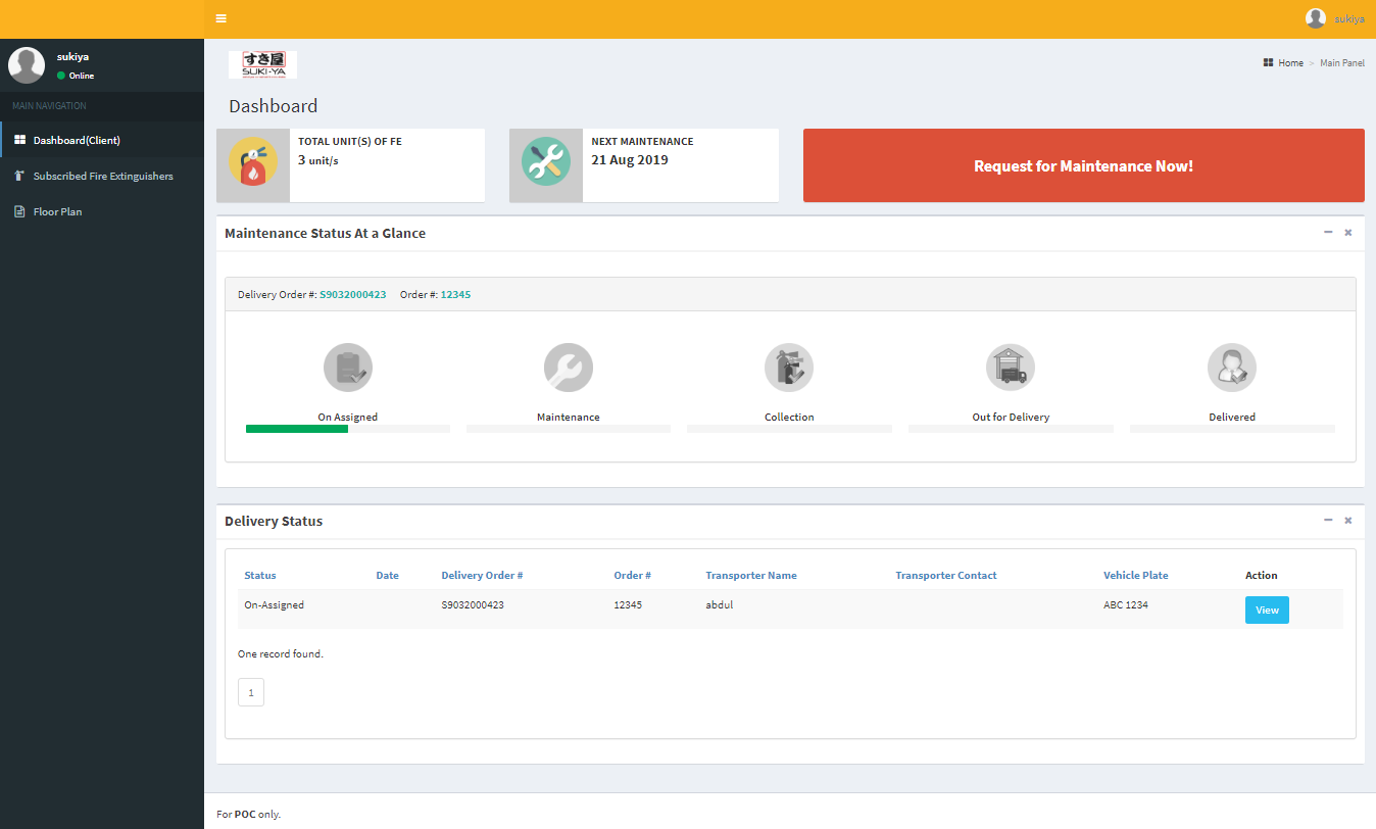Click the Suki-Ya logo image
The height and width of the screenshot is (829, 1376).
[x=263, y=65]
